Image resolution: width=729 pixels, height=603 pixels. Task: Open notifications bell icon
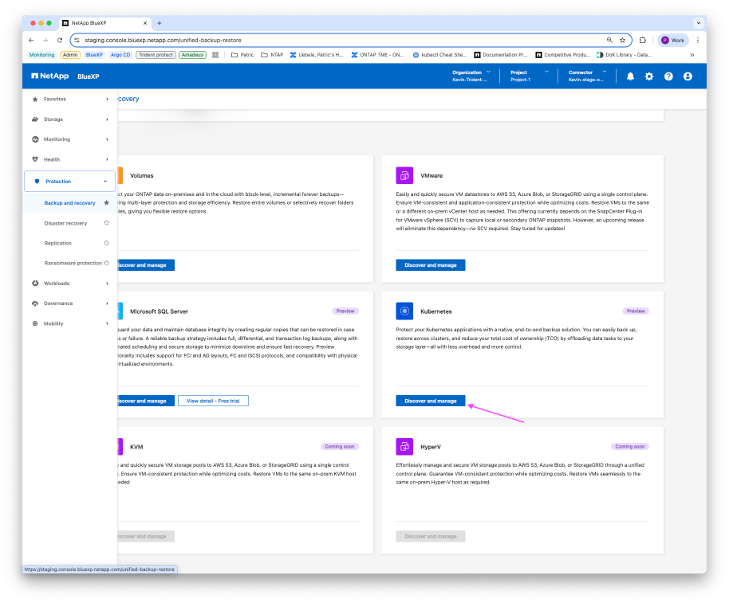tap(630, 76)
